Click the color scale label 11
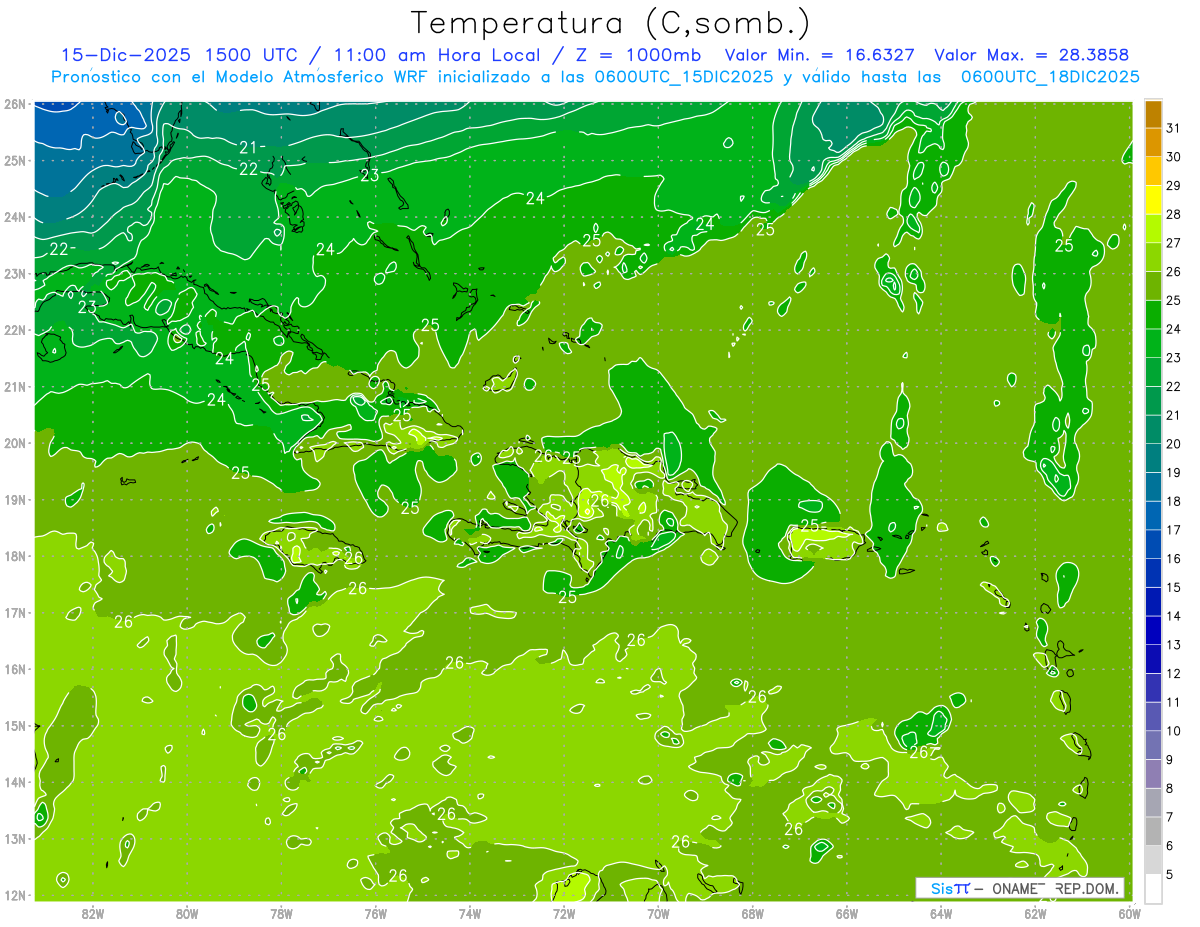The image size is (1200, 927). click(x=1174, y=702)
